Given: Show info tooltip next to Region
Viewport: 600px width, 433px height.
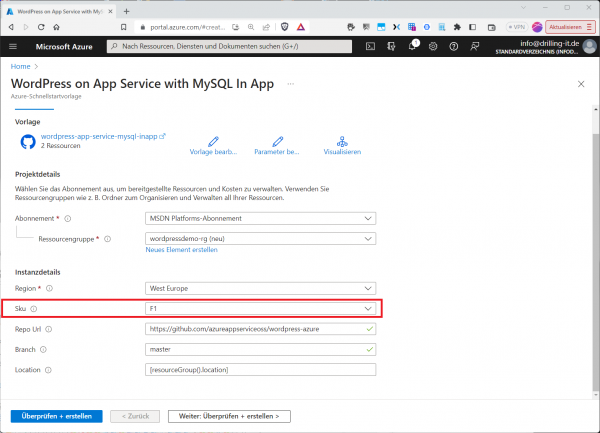Looking at the screenshot, I should coord(49,288).
